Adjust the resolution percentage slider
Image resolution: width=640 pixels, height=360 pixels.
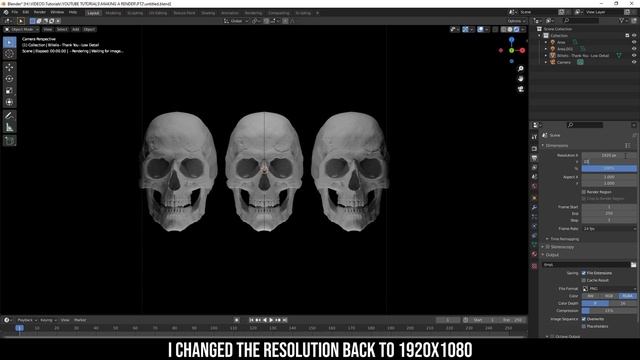click(x=609, y=169)
